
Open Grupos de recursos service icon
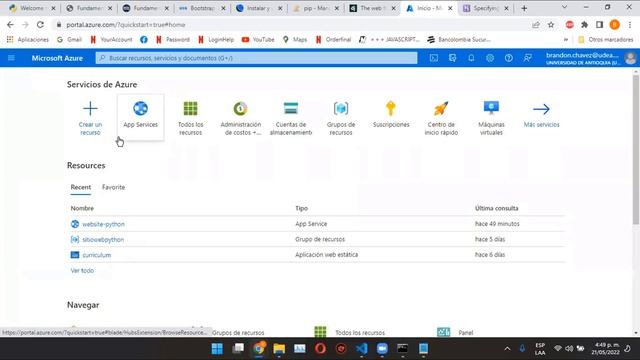pos(341,109)
